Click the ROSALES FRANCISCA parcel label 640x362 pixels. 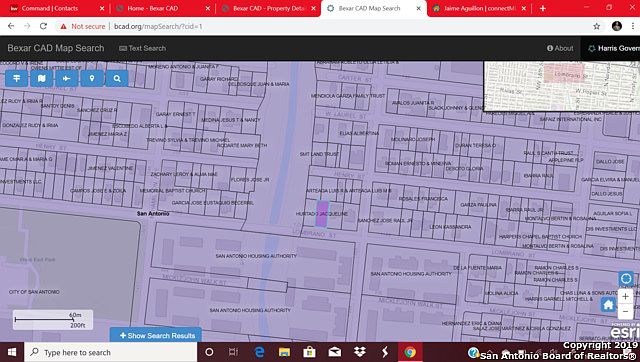tap(423, 199)
